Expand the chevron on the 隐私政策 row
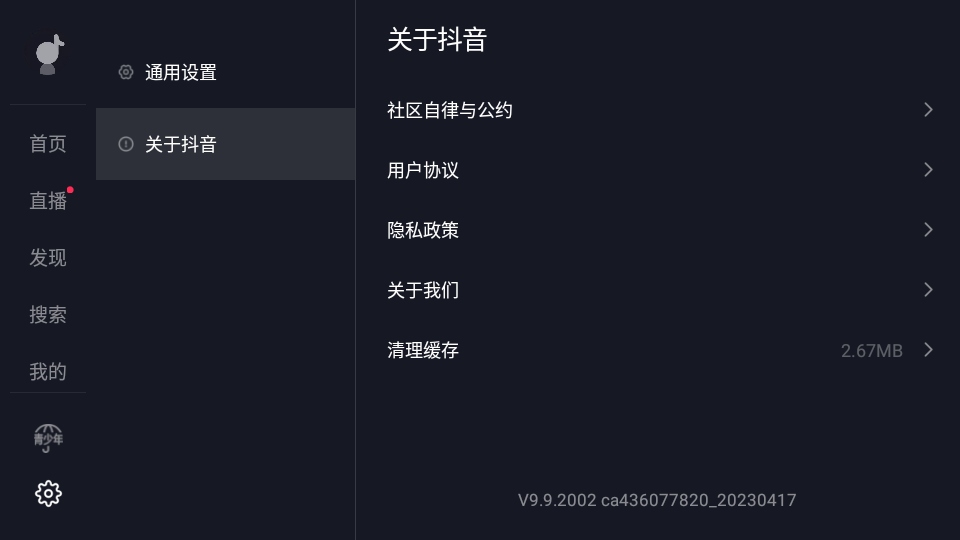 [928, 230]
